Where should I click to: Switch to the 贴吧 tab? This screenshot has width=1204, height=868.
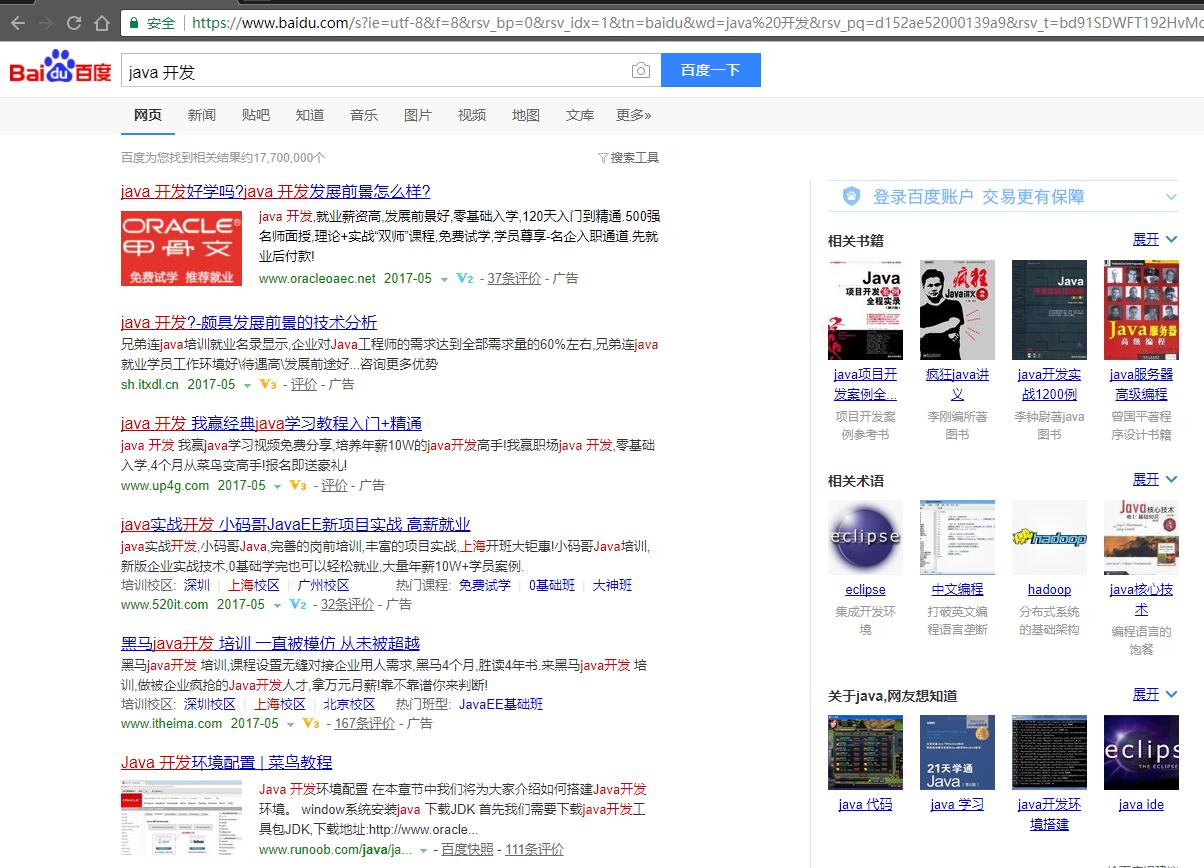[256, 115]
